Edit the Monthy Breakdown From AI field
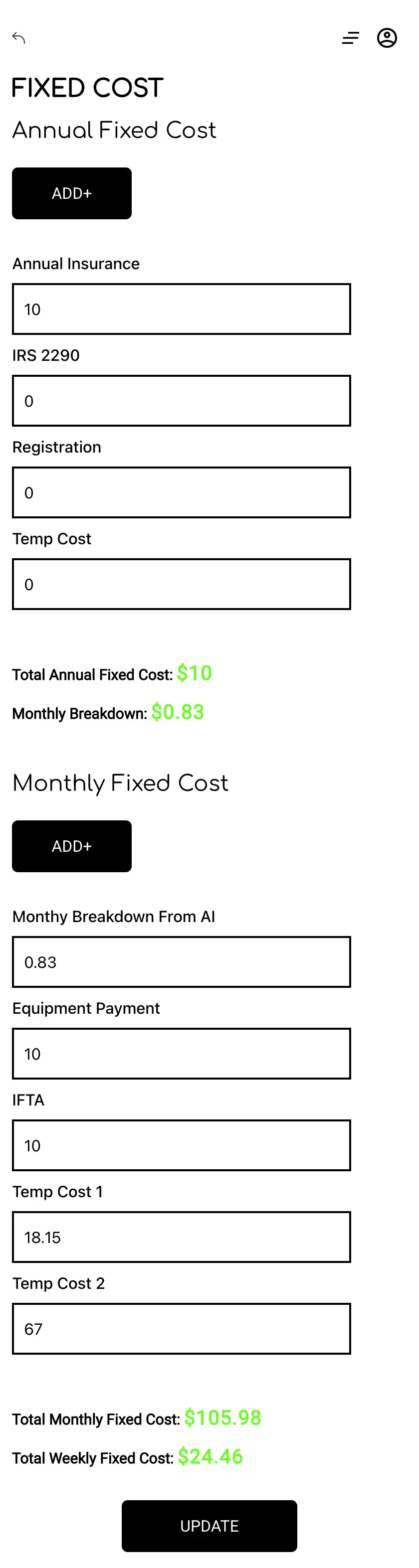This screenshot has width=419, height=1568. click(x=182, y=962)
